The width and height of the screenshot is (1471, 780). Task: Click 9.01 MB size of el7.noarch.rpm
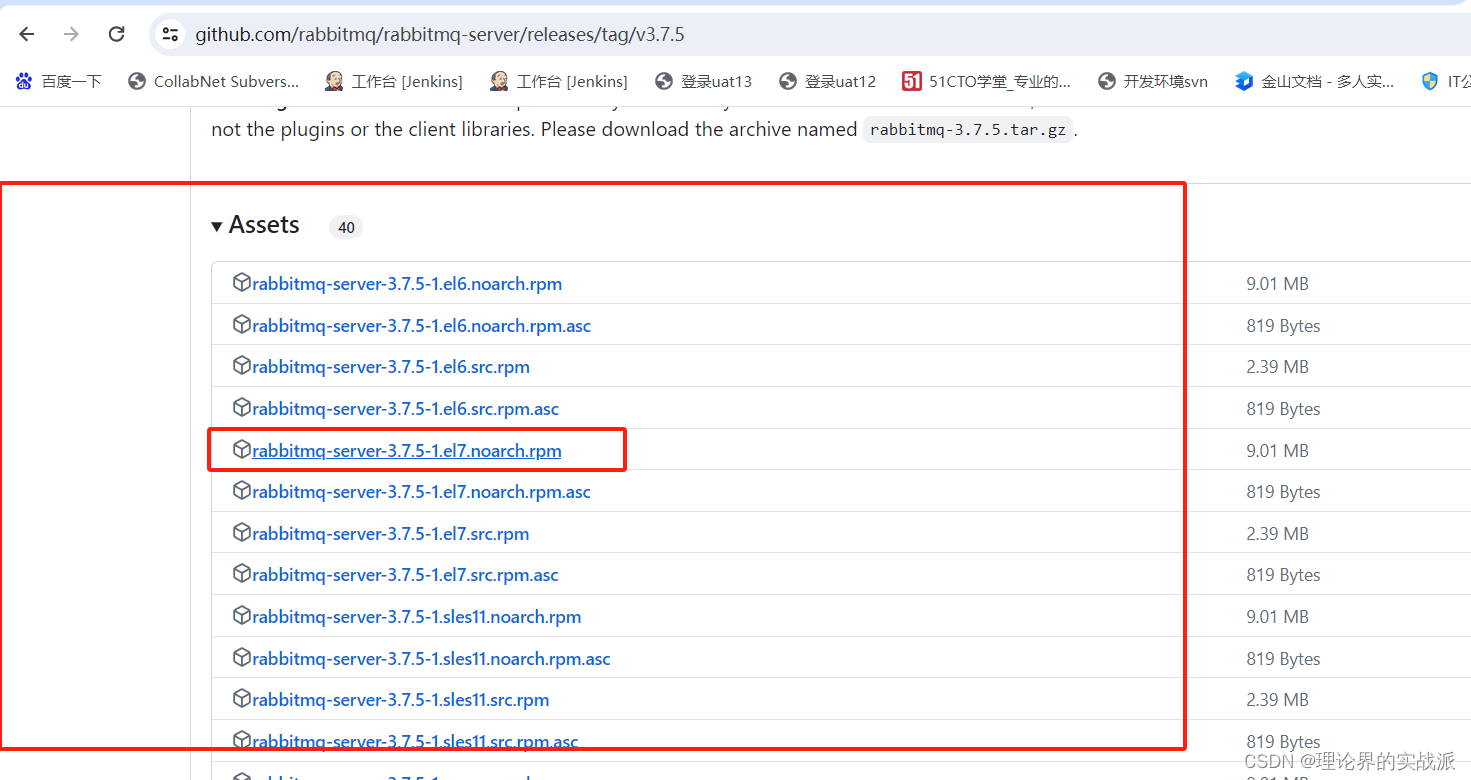pyautogui.click(x=1277, y=451)
